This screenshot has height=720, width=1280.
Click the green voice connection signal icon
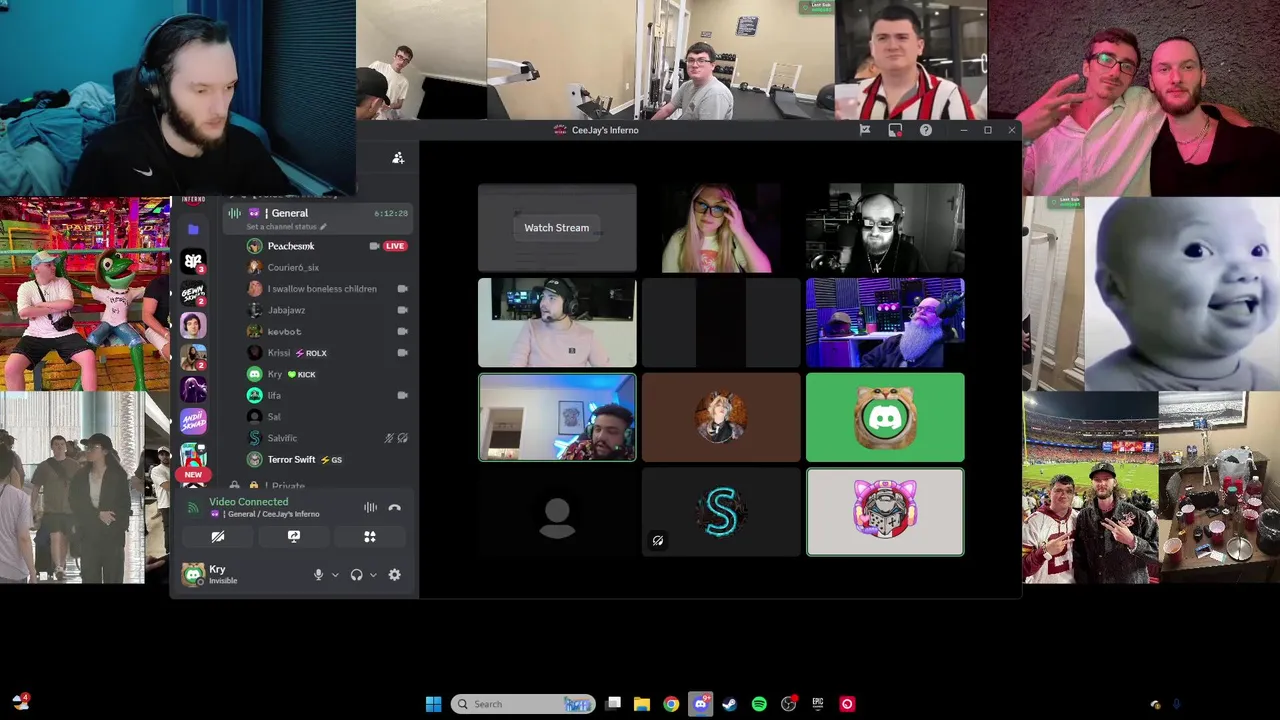(193, 508)
